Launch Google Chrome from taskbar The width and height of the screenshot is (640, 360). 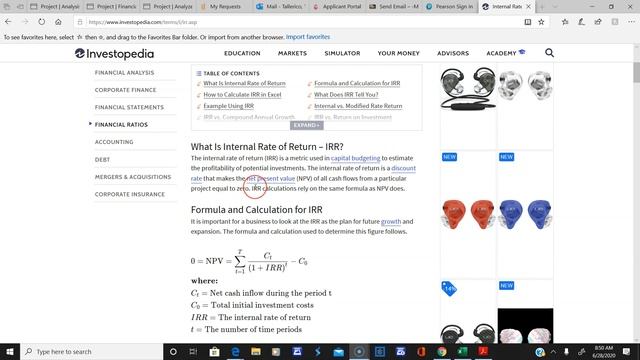(442, 351)
